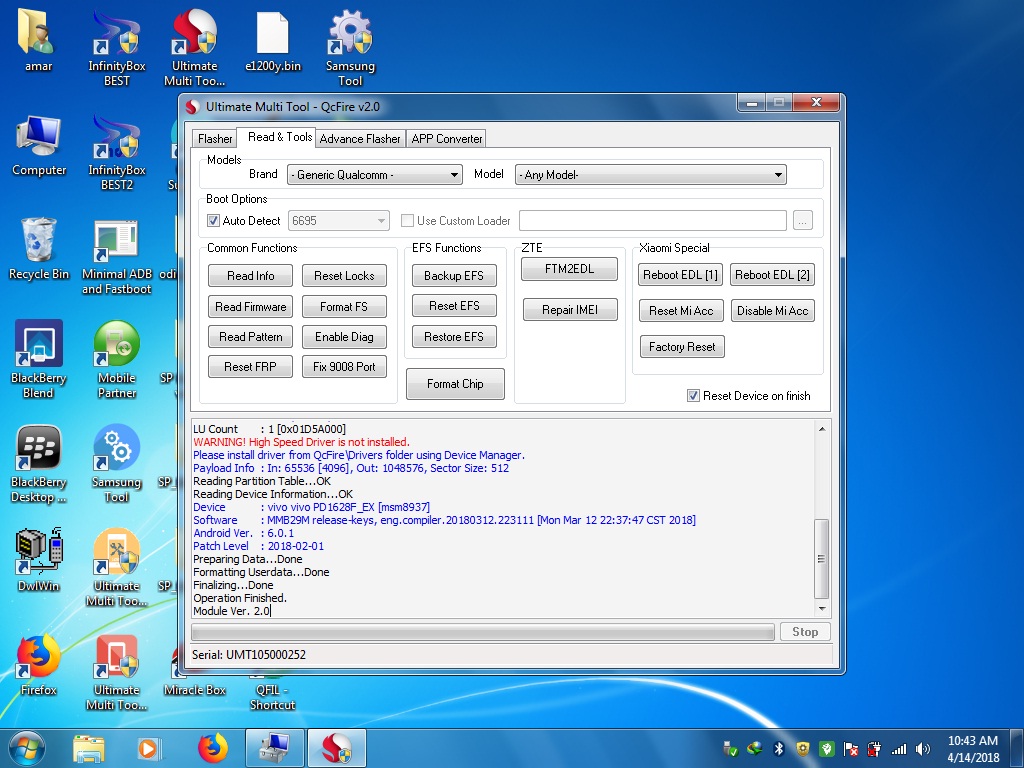
Task: Launch Firefox from the desktop
Action: coord(39,664)
